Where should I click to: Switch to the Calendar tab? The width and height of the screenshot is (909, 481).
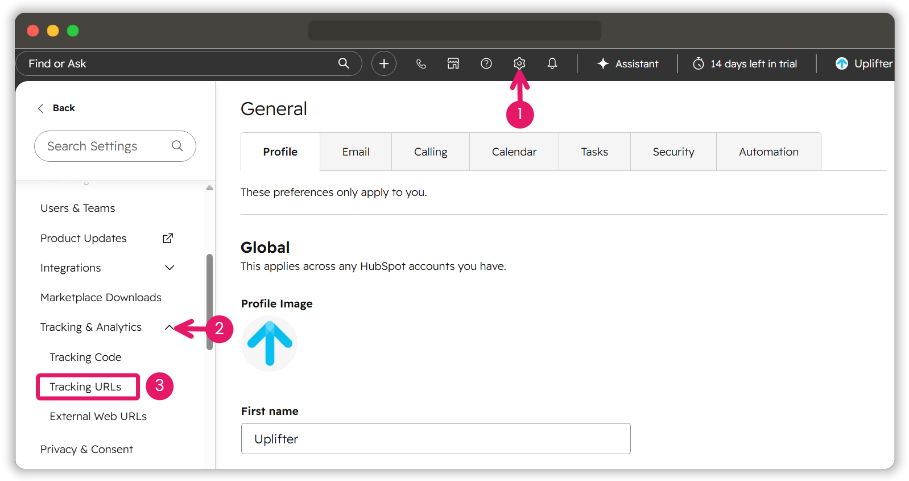point(514,152)
